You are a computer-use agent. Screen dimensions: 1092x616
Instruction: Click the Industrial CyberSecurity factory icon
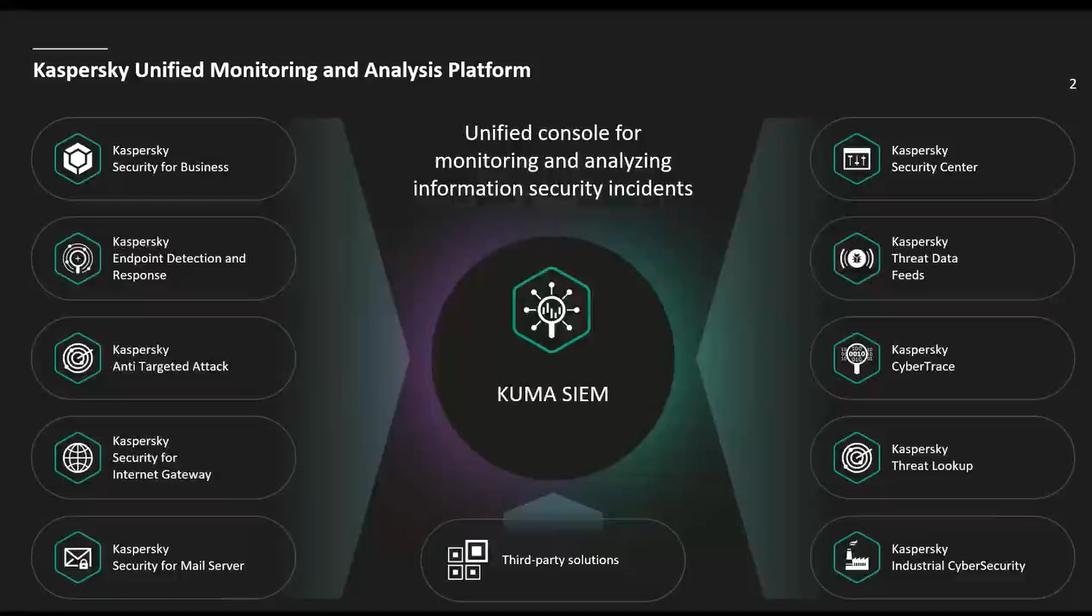857,557
